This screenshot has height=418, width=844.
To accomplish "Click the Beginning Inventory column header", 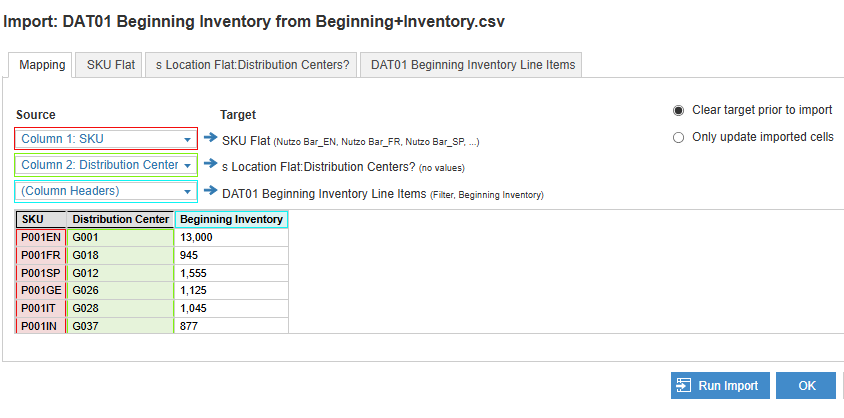I will 231,219.
